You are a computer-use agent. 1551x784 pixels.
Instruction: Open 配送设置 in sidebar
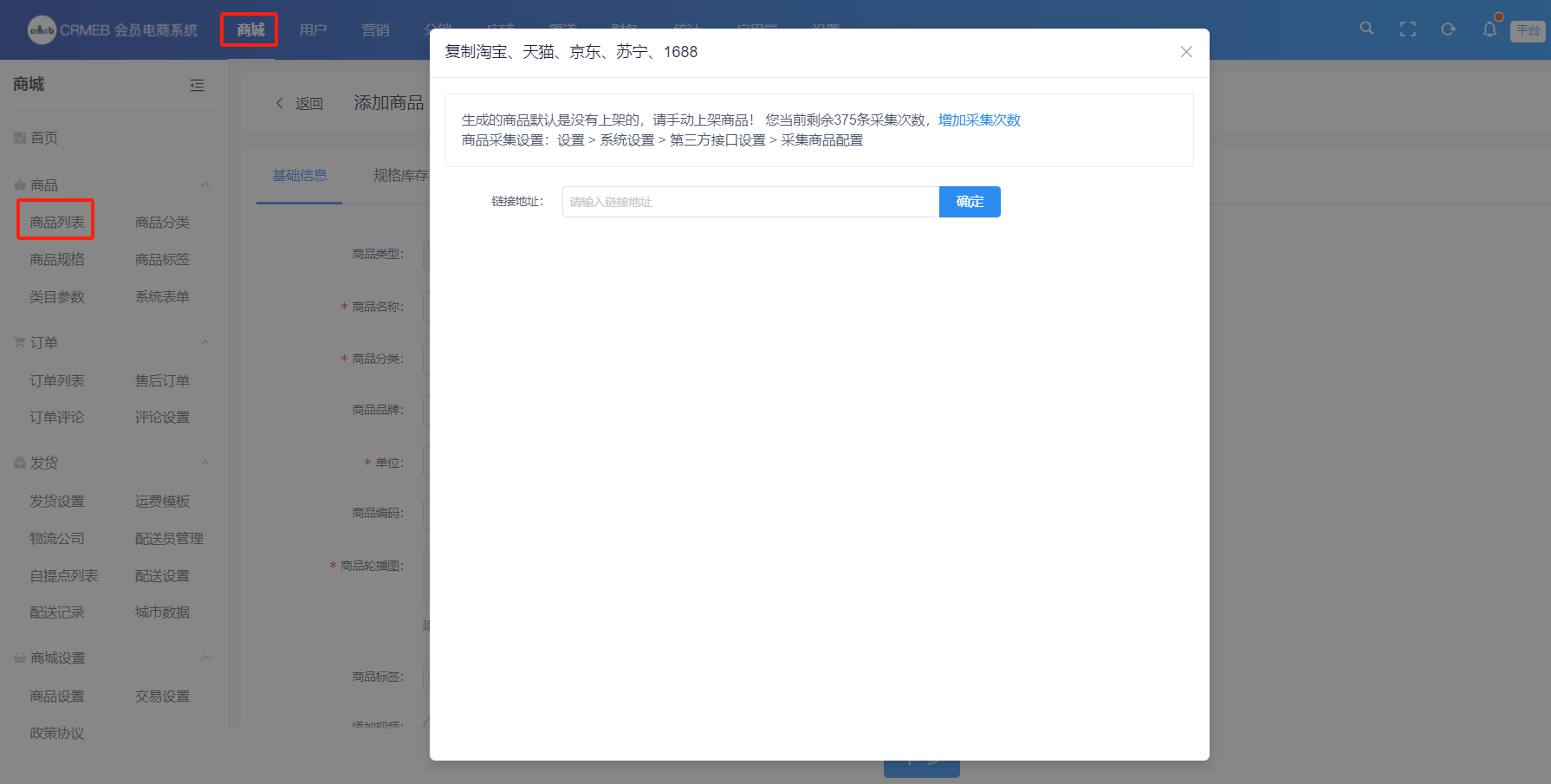(x=162, y=576)
